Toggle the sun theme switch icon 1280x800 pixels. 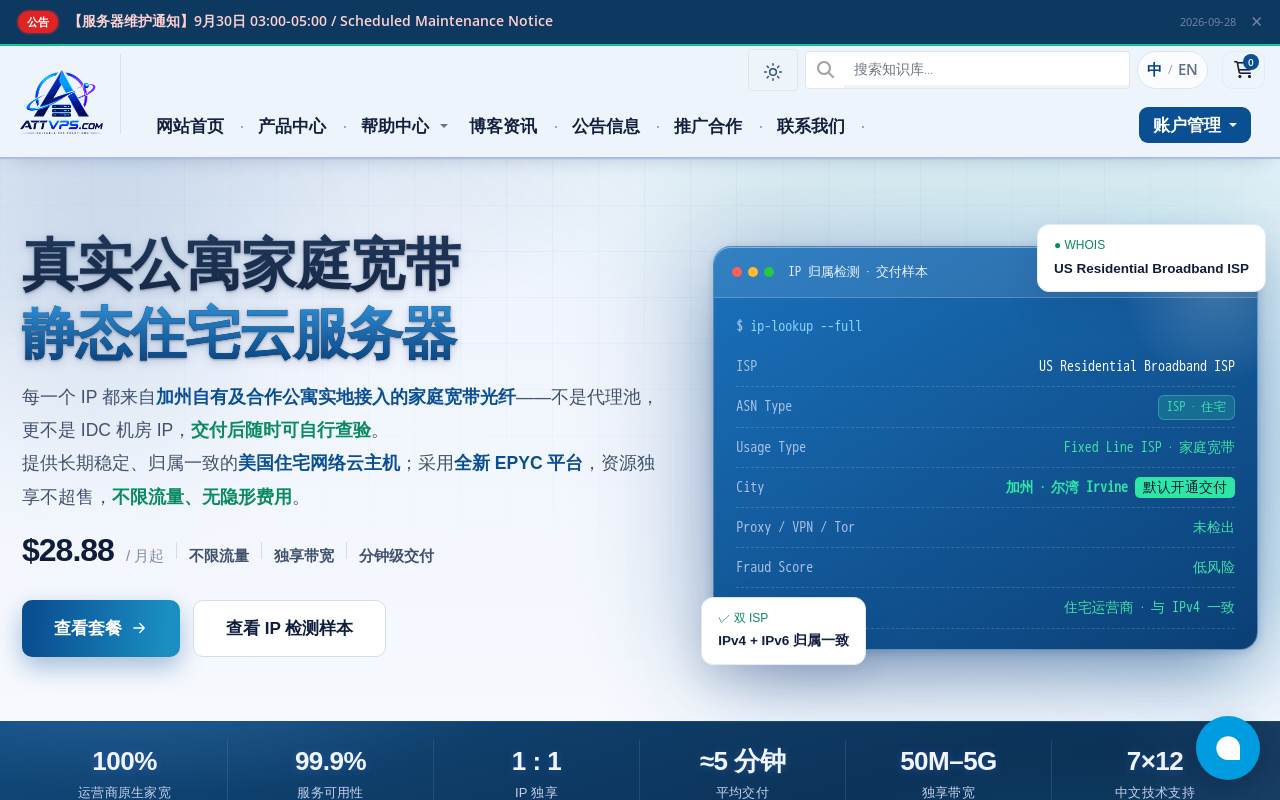pos(773,71)
